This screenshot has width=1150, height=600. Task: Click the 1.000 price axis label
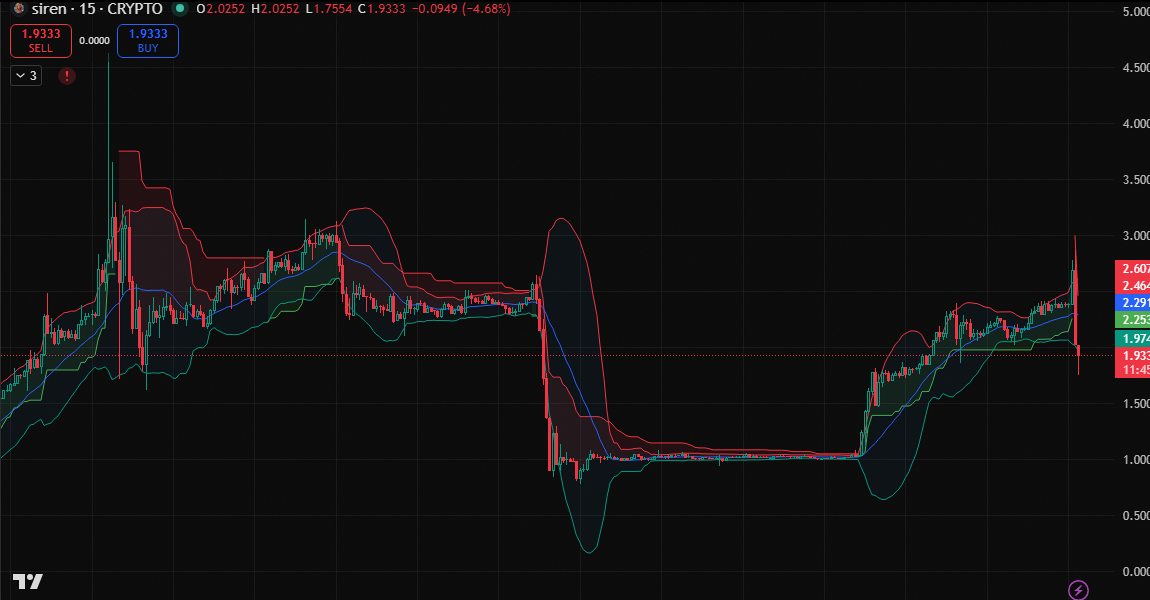point(1136,460)
